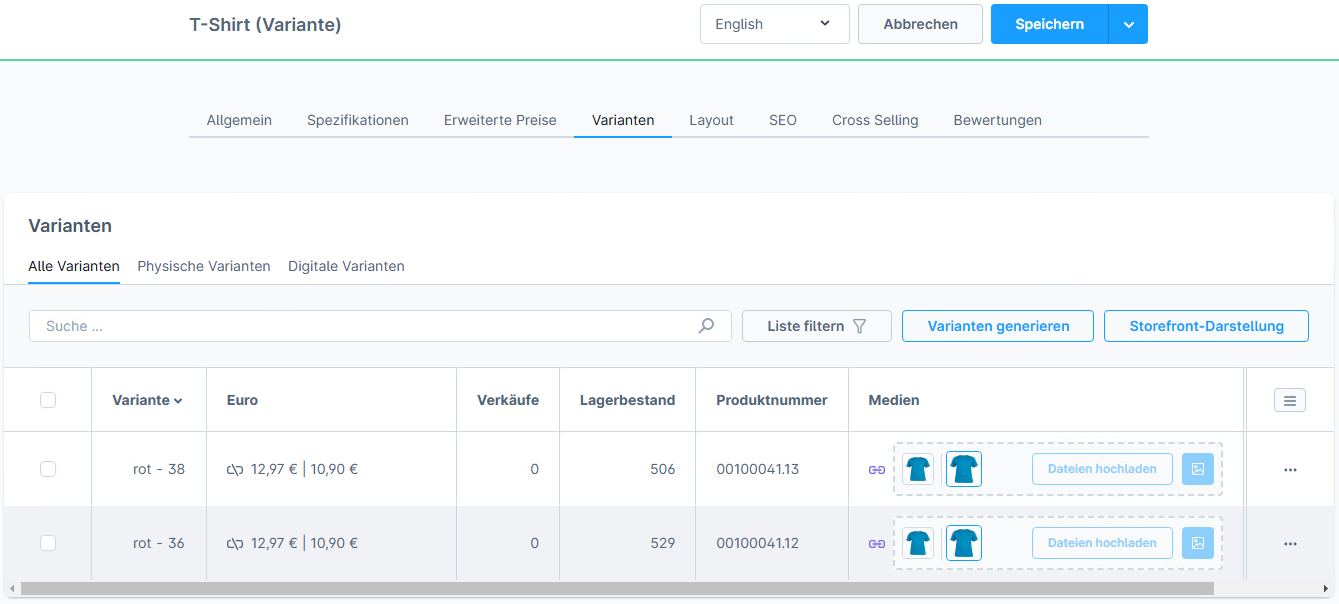The height and width of the screenshot is (604, 1339).
Task: Switch to the Spezifikationen tab
Action: tap(358, 120)
